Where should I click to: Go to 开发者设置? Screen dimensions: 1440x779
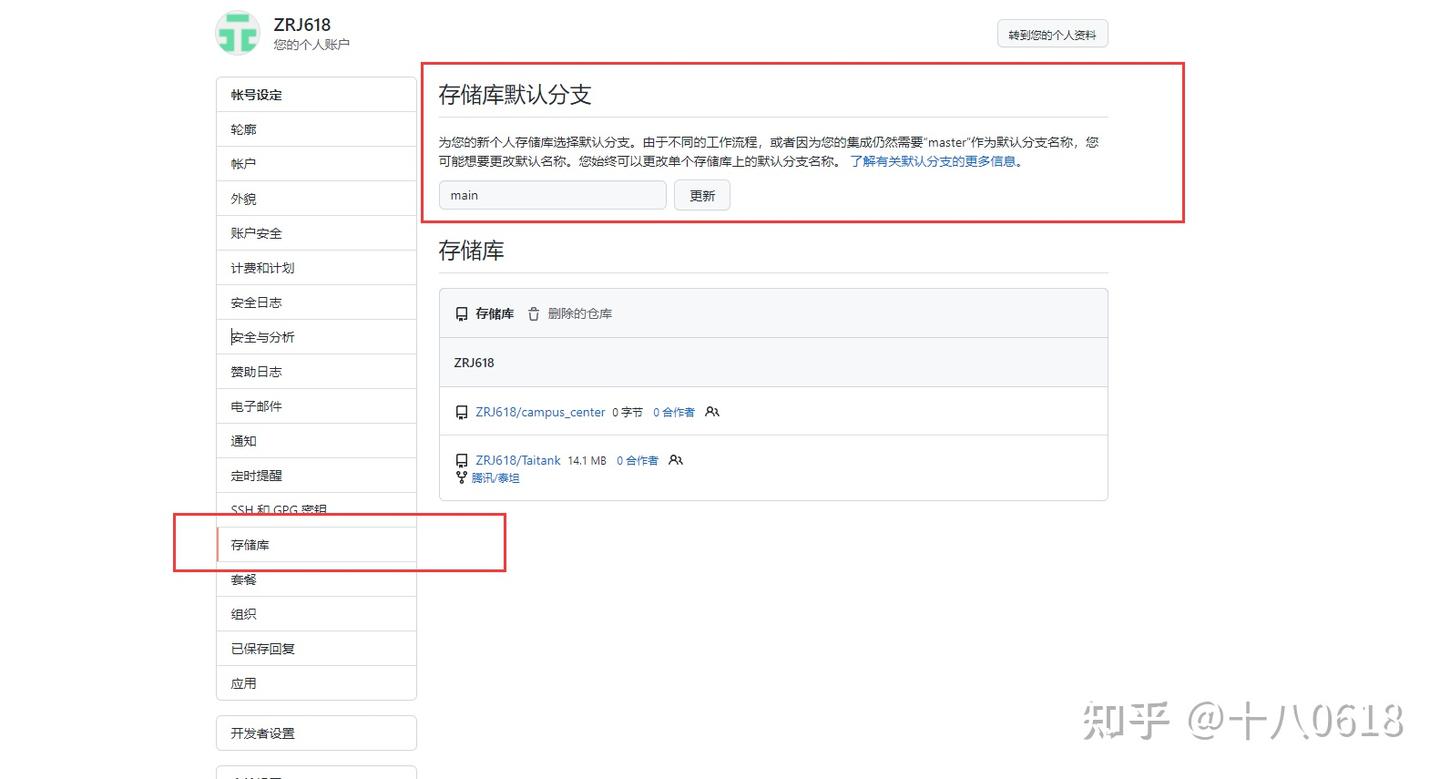316,733
